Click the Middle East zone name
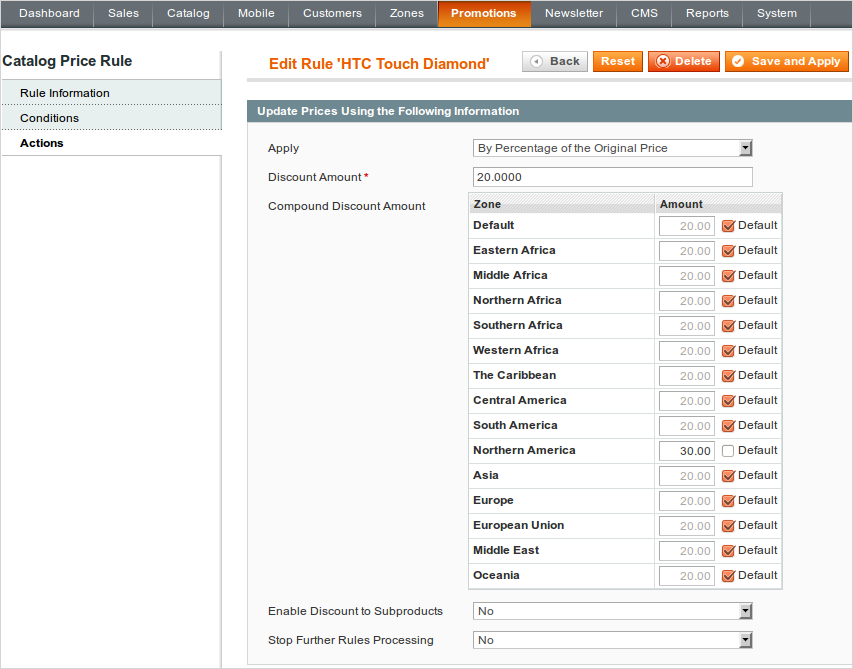The image size is (853, 669). tap(506, 550)
